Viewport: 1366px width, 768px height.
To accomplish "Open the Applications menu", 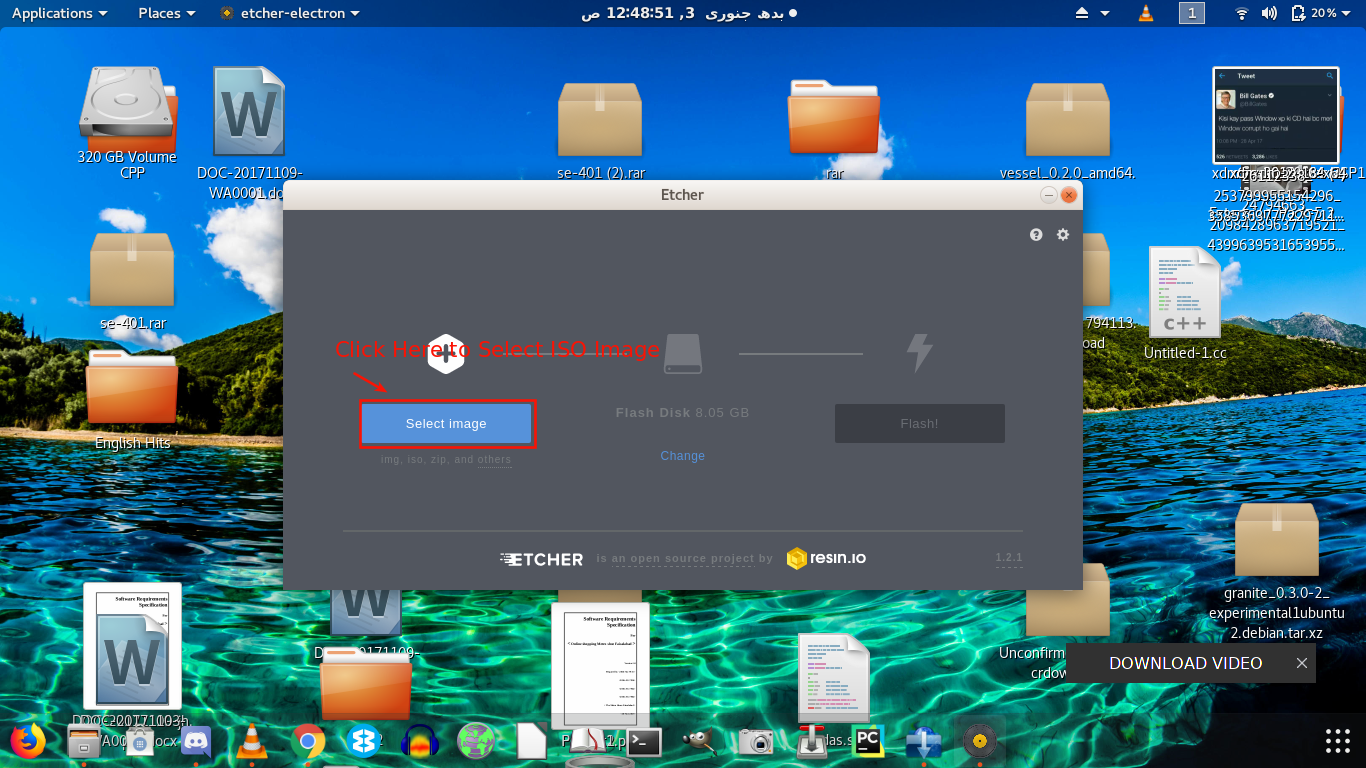I will coord(59,13).
